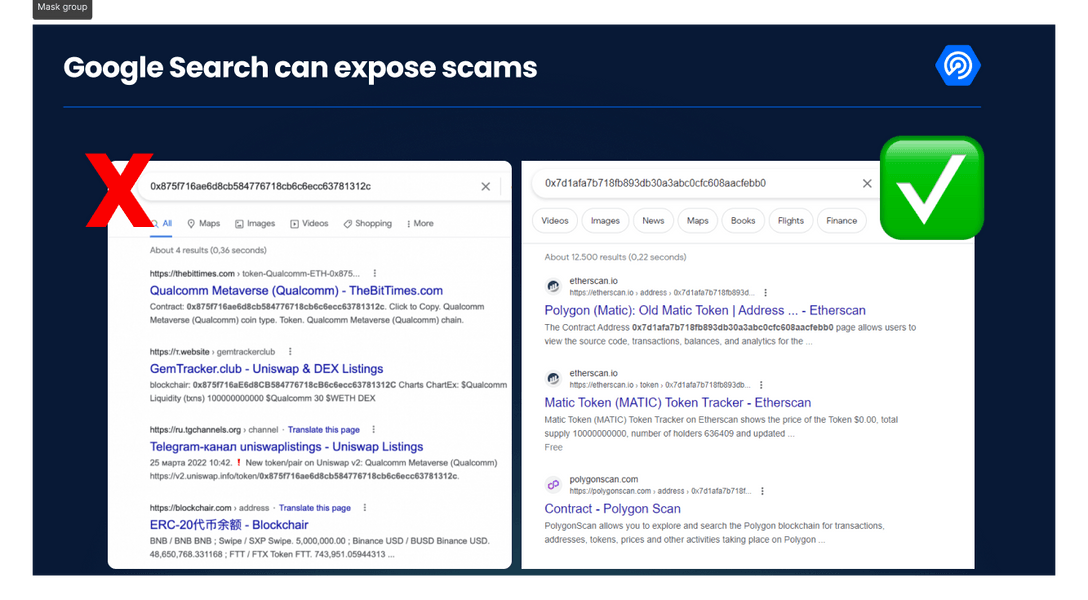Clear the left search box with X
1088x600 pixels.
pyautogui.click(x=486, y=187)
